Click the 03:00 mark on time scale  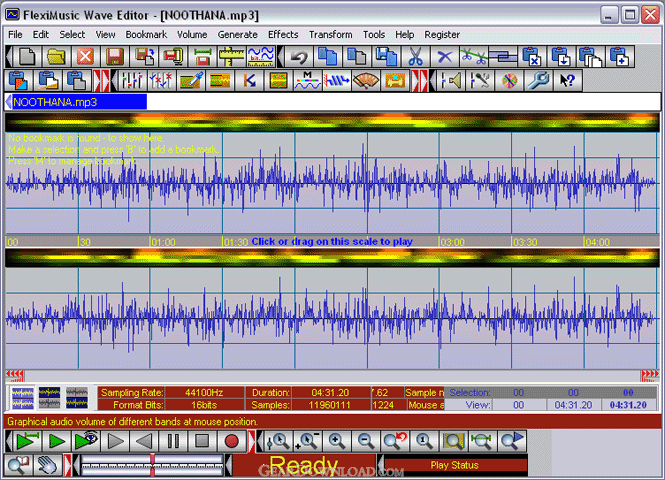point(453,242)
